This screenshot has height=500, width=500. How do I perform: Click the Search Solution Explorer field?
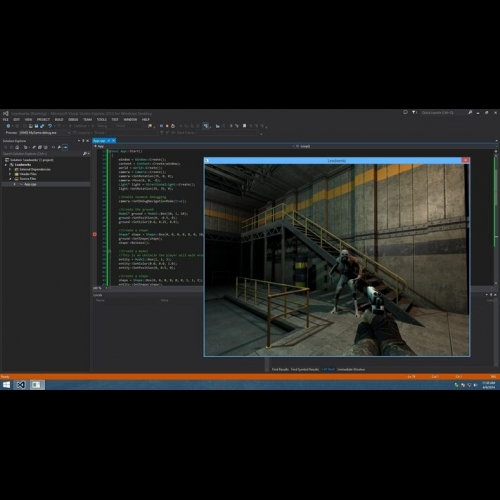pos(42,154)
